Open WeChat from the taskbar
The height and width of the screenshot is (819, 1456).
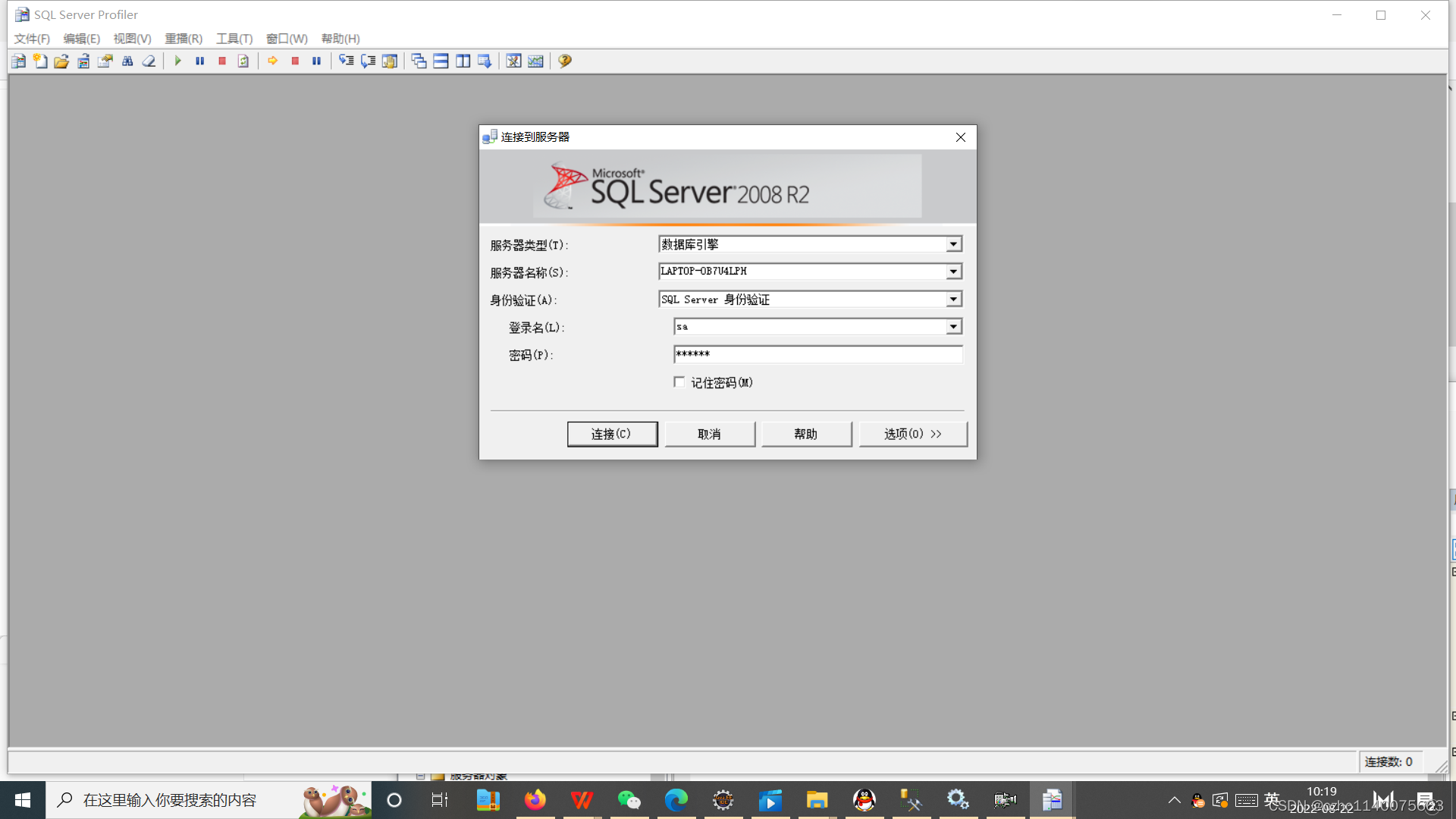(x=629, y=800)
